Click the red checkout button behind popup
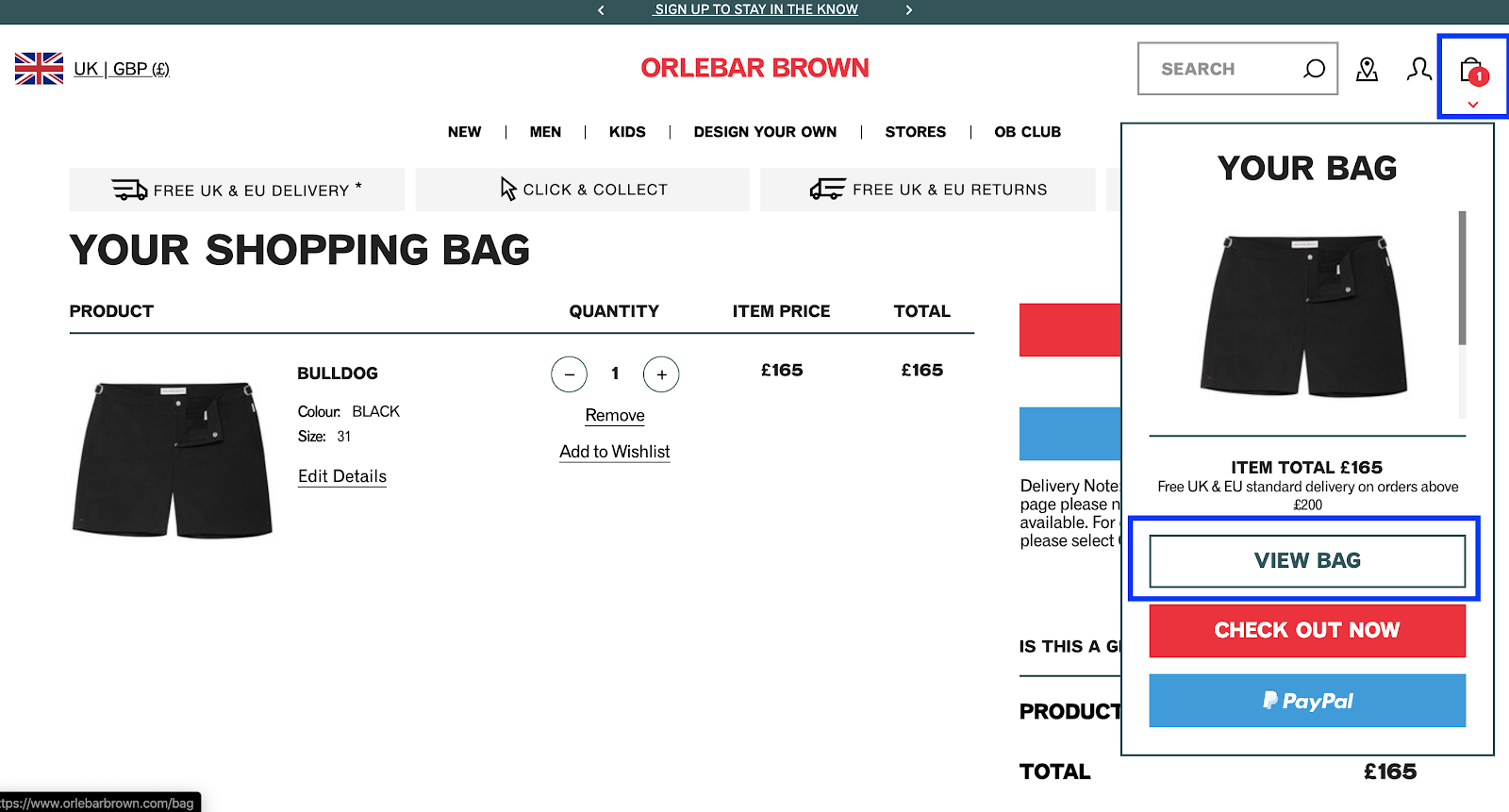 (1070, 330)
